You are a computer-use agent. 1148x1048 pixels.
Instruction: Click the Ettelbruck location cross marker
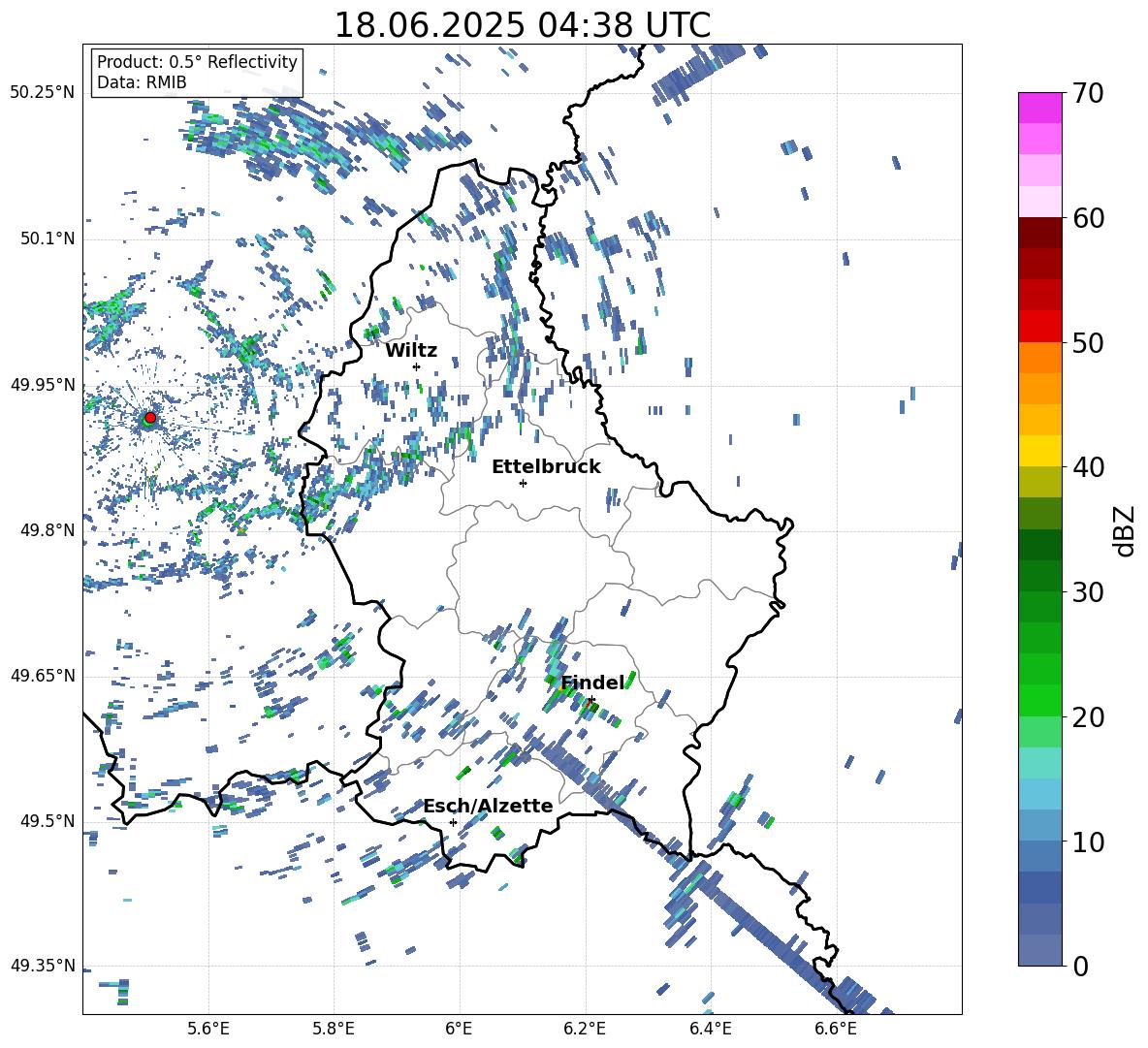[523, 483]
